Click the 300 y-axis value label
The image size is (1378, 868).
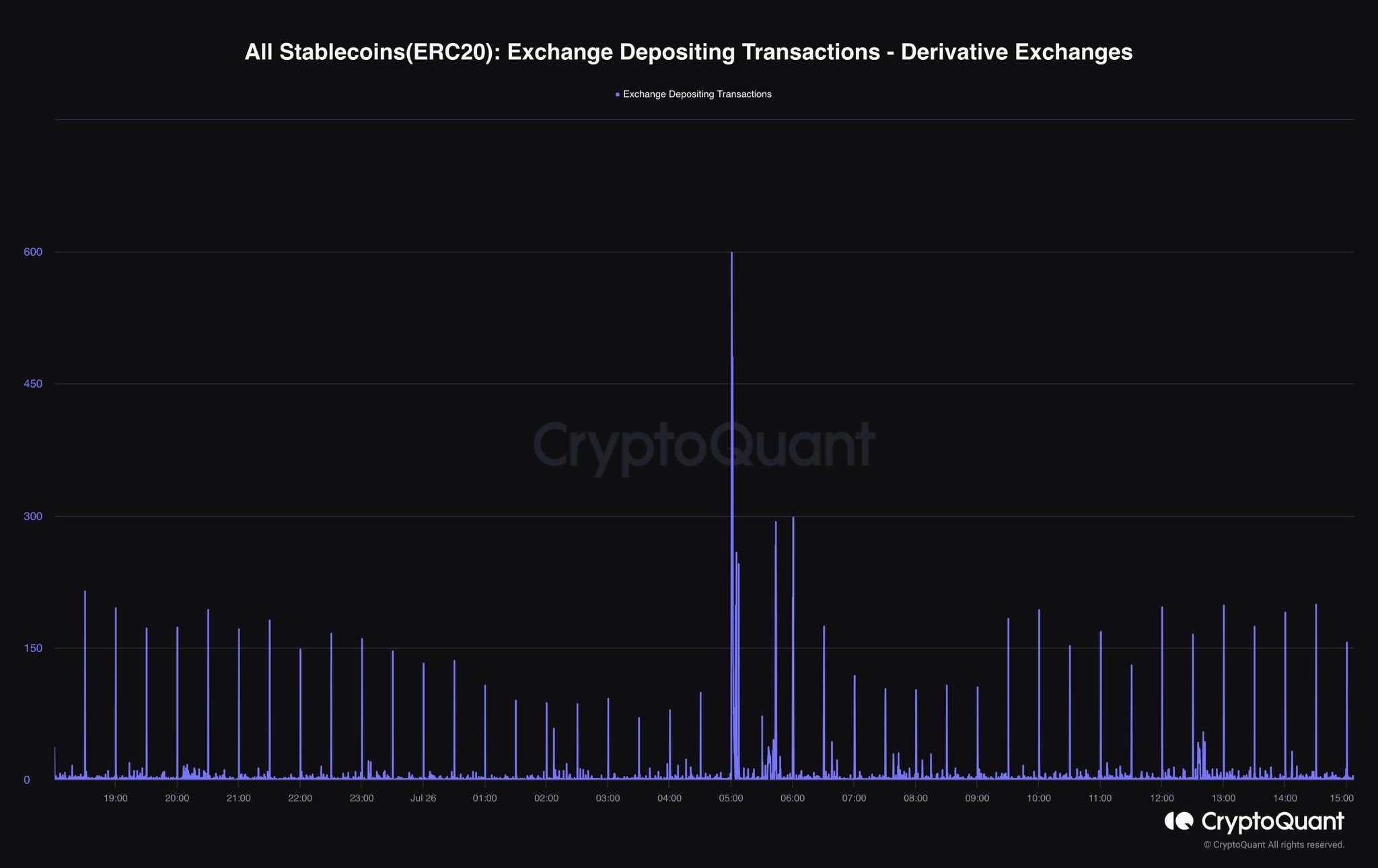click(33, 516)
